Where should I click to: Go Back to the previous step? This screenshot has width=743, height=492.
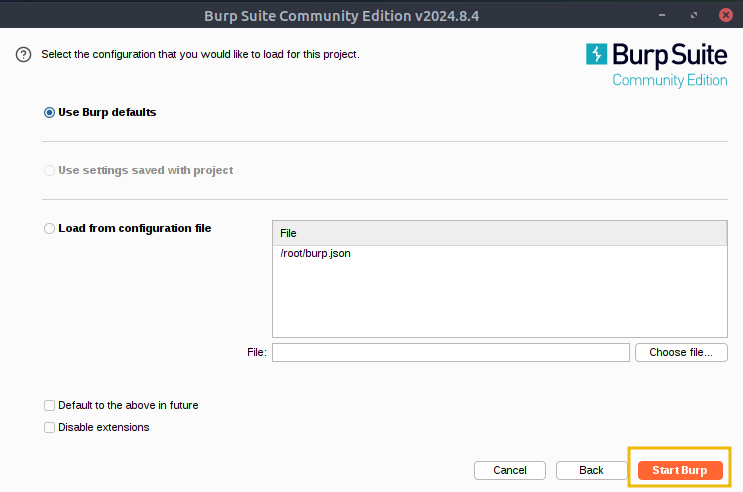591,470
